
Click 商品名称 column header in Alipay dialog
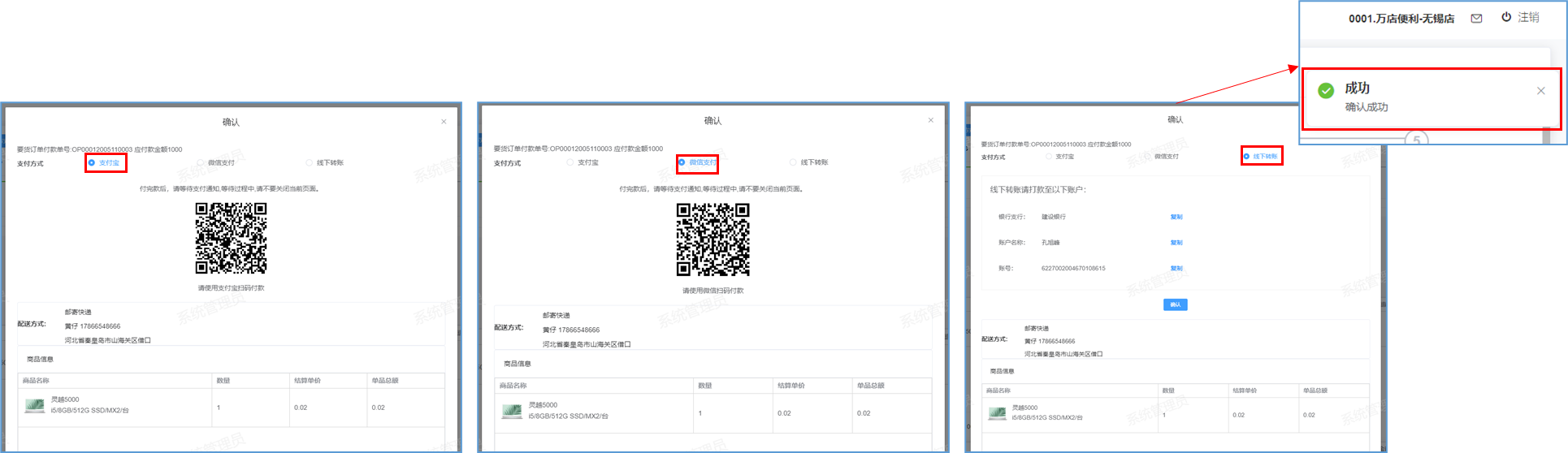click(36, 381)
